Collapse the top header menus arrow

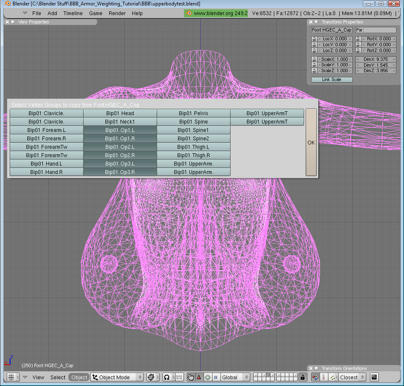pos(24,13)
